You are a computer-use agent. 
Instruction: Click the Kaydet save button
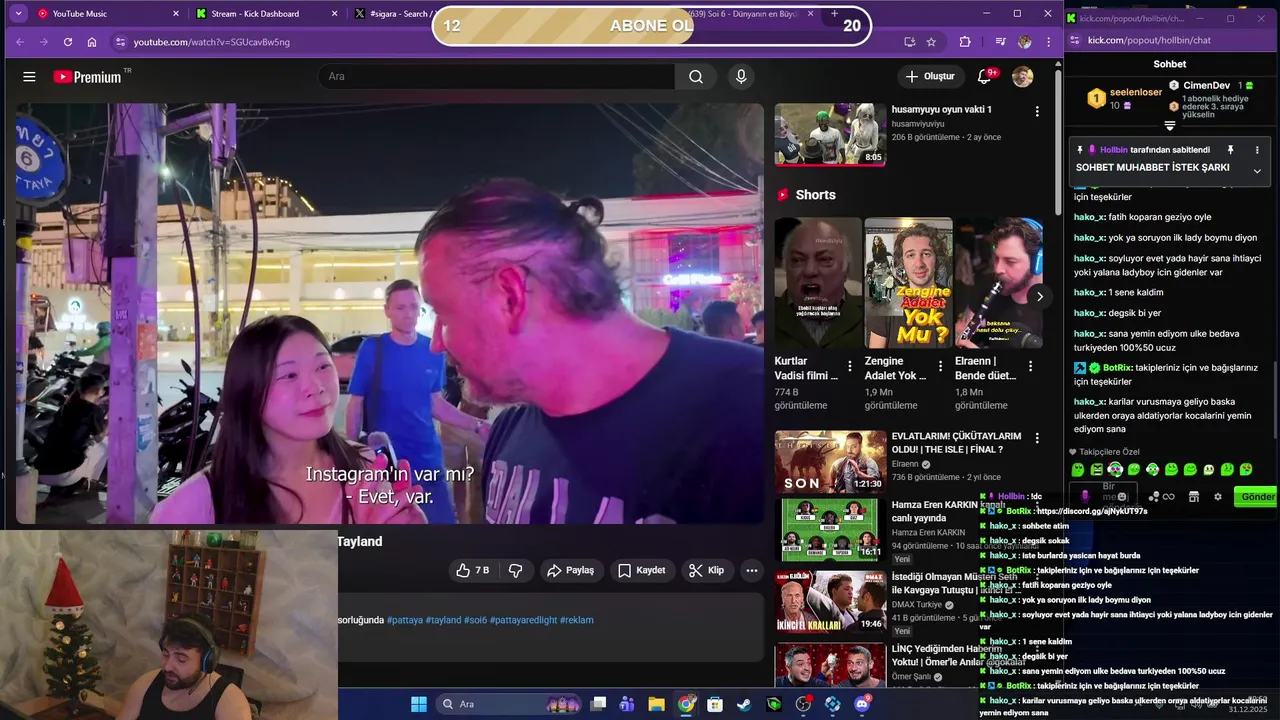pos(641,570)
